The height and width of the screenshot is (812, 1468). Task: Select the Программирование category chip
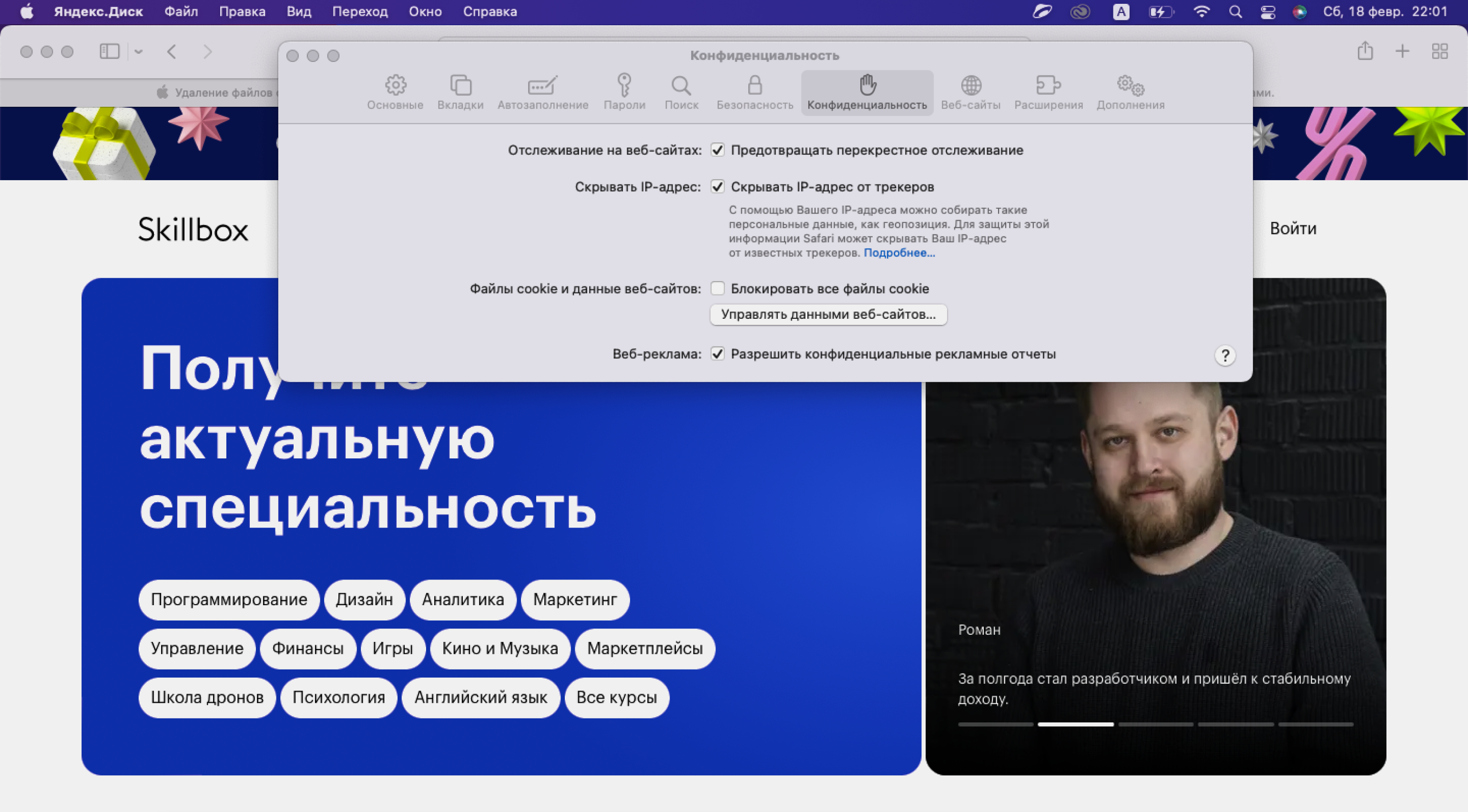pyautogui.click(x=229, y=599)
